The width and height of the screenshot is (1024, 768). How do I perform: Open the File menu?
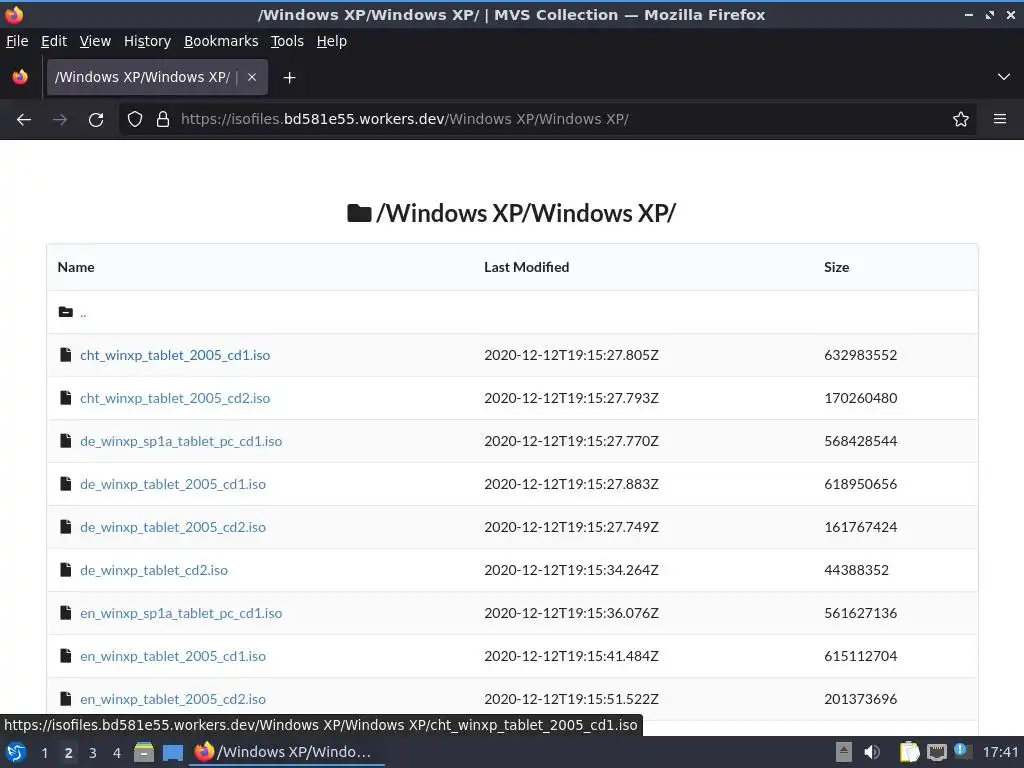point(17,41)
